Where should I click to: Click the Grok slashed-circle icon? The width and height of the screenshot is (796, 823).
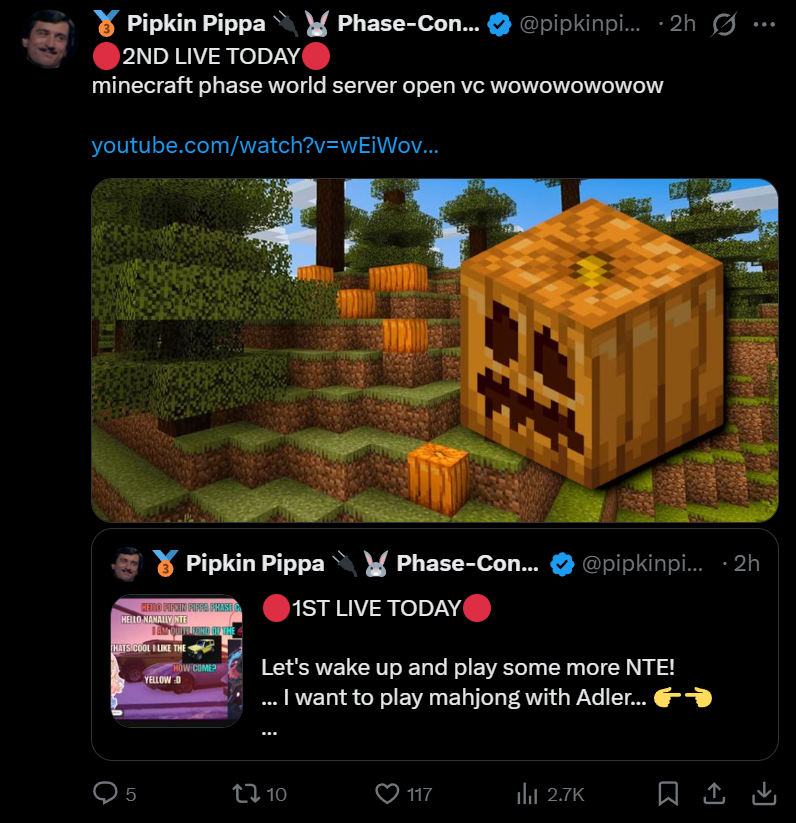coord(724,24)
